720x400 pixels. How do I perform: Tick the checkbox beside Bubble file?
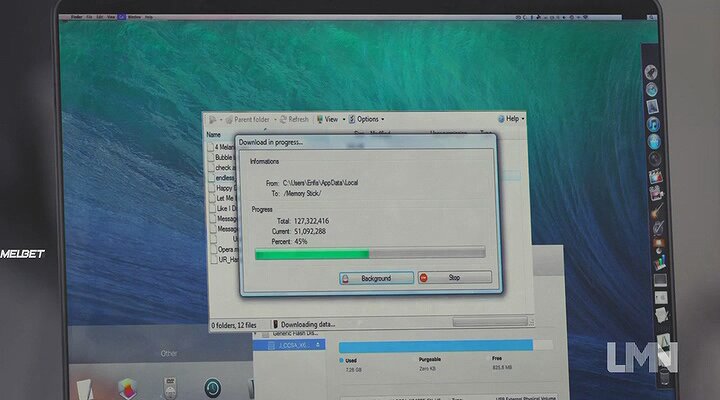(x=211, y=156)
